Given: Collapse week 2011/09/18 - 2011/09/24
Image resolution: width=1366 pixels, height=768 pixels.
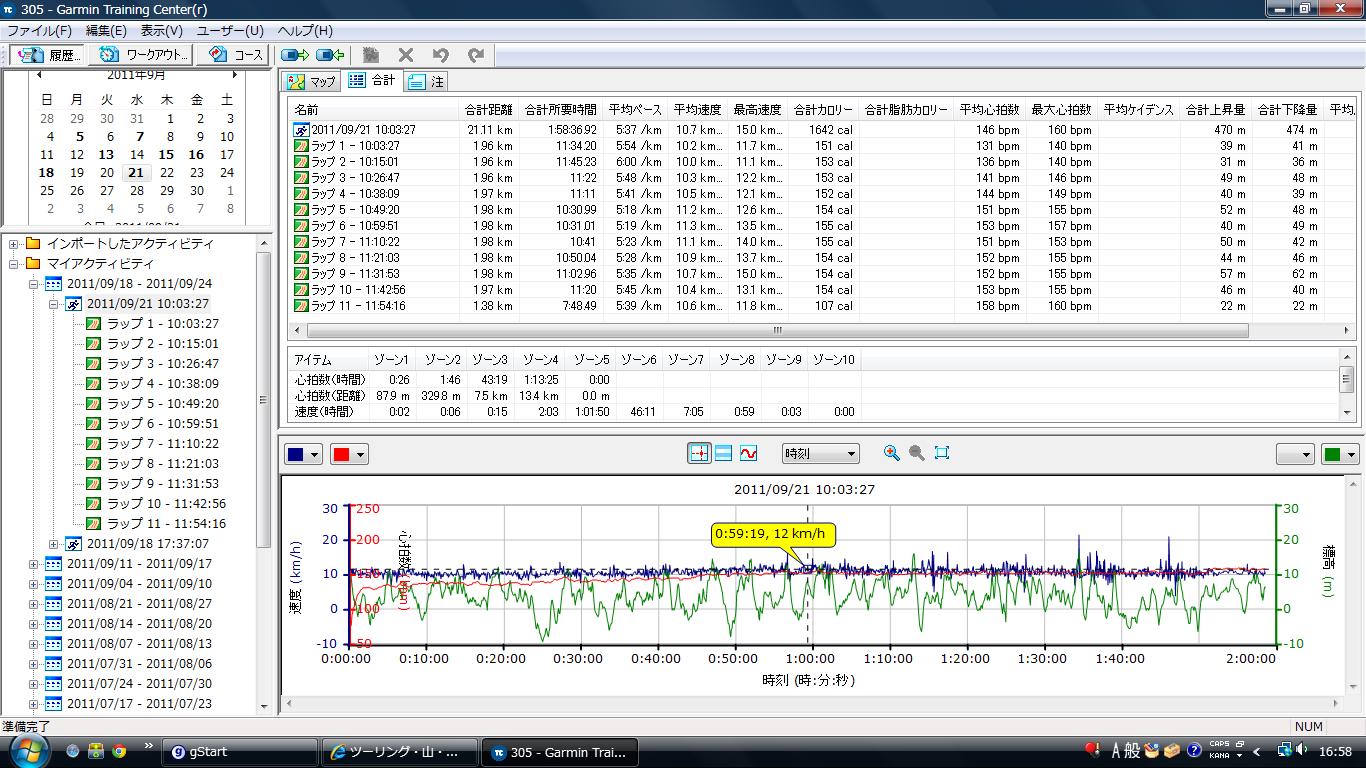Looking at the screenshot, I should coord(33,283).
